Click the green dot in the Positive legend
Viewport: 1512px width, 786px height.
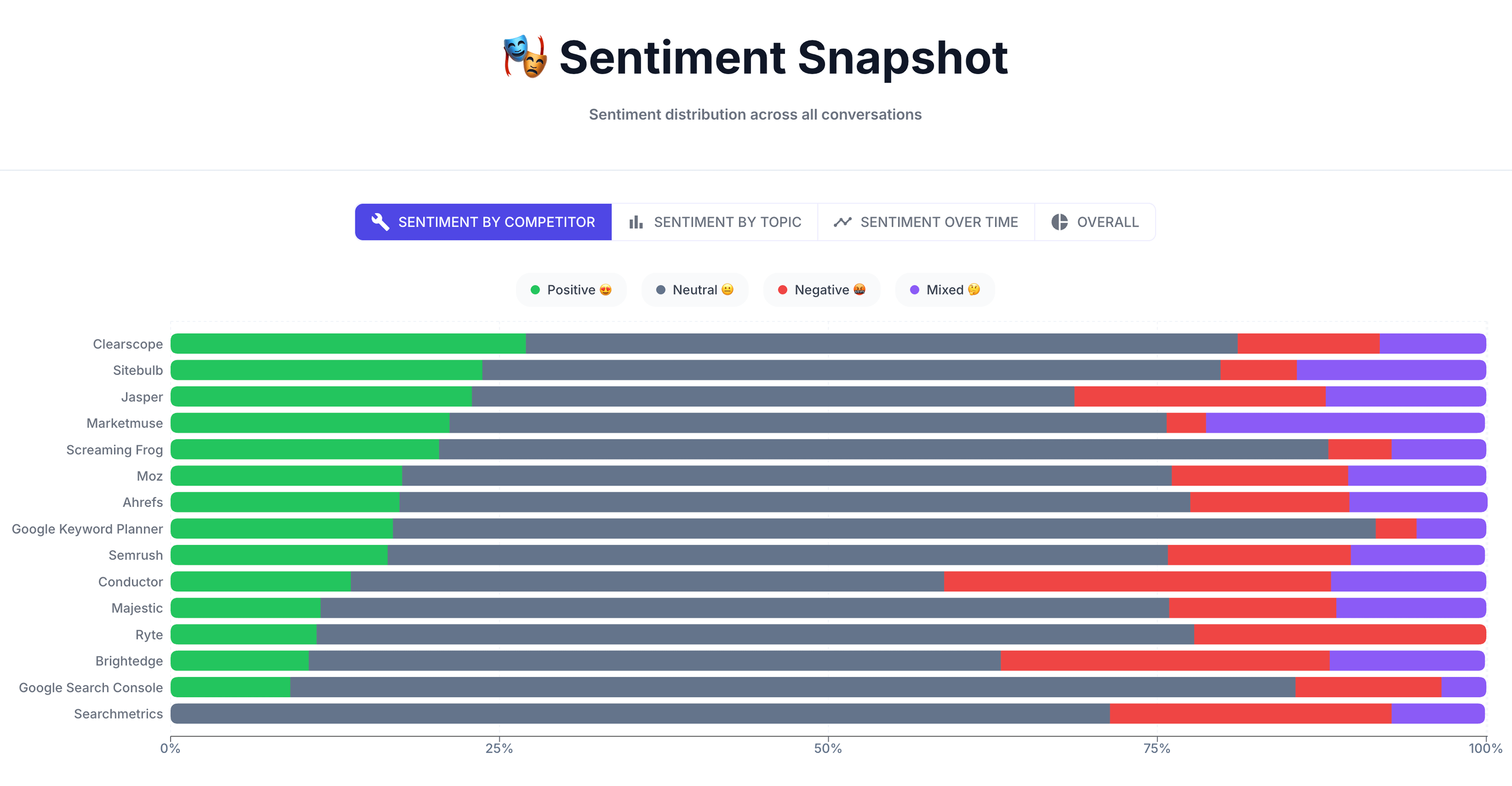536,289
